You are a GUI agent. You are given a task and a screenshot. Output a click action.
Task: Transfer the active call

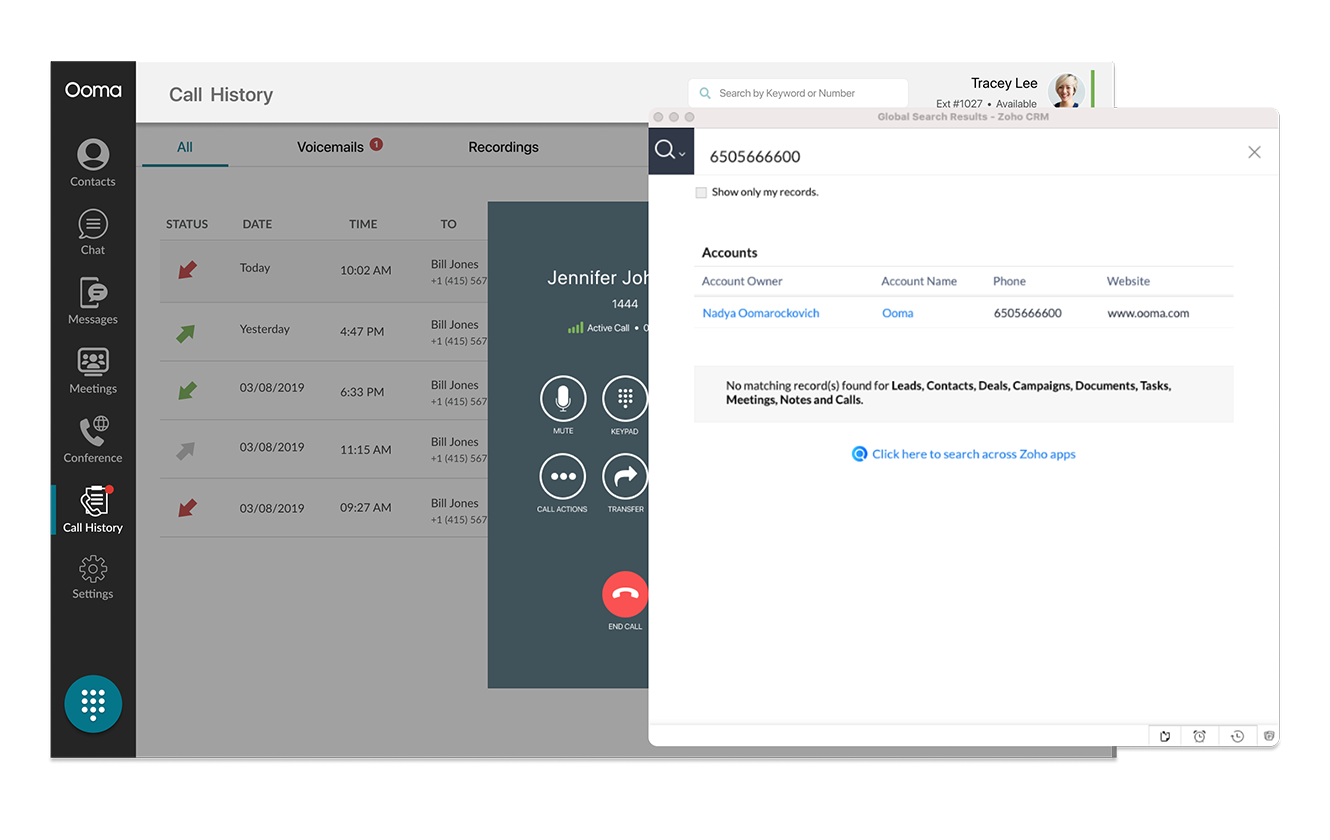pyautogui.click(x=625, y=477)
